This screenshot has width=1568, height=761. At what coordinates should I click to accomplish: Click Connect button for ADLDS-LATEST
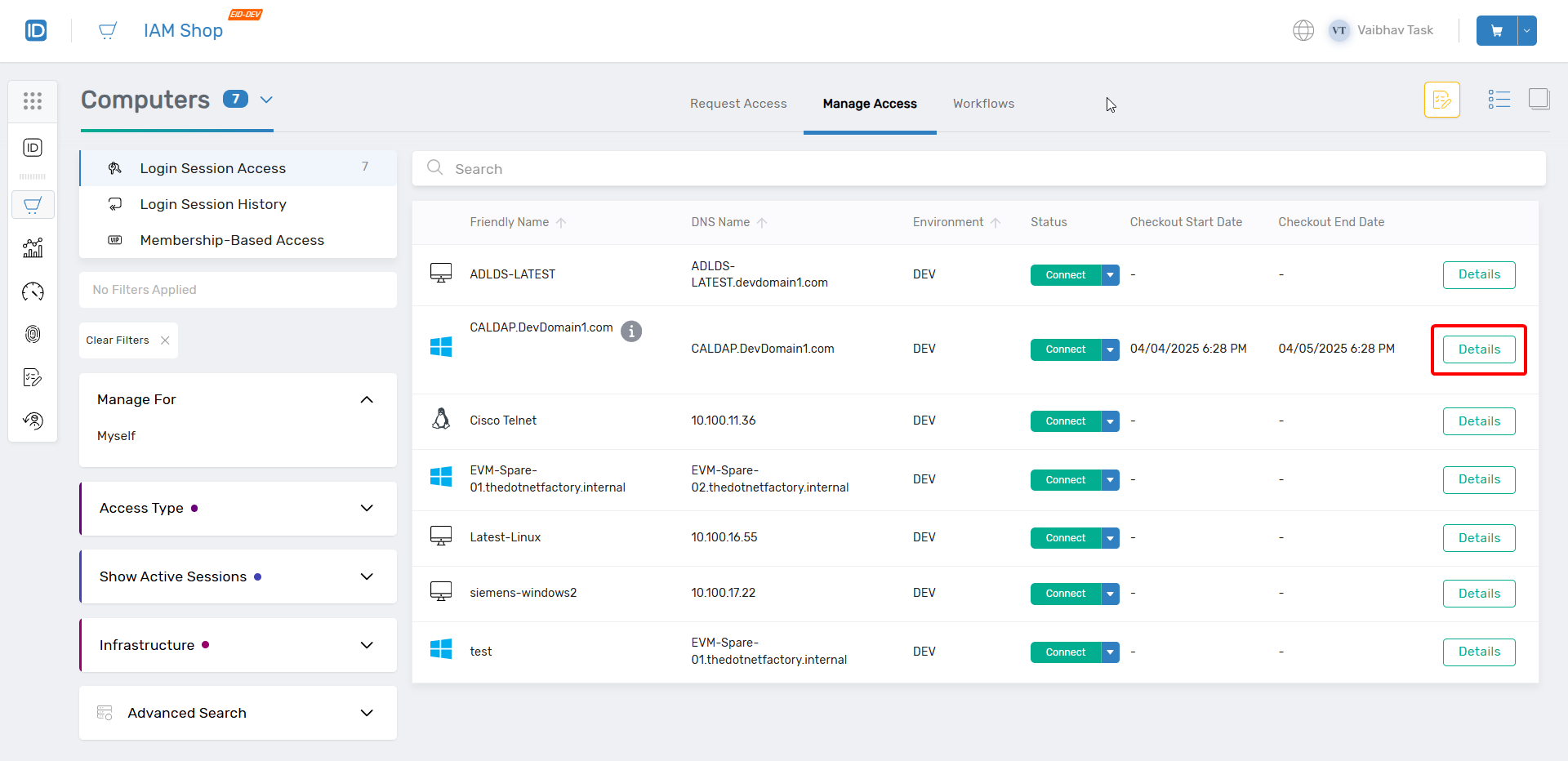pyautogui.click(x=1065, y=275)
